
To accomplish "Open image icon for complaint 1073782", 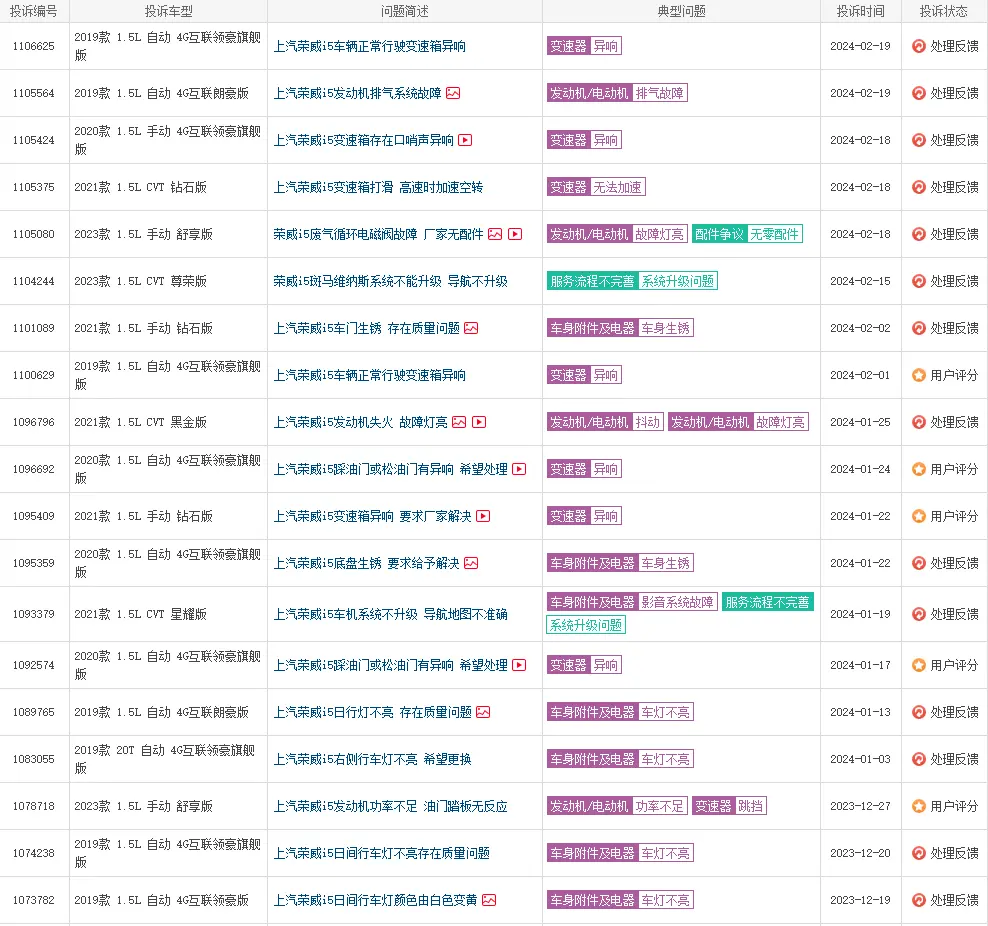I will pos(489,900).
